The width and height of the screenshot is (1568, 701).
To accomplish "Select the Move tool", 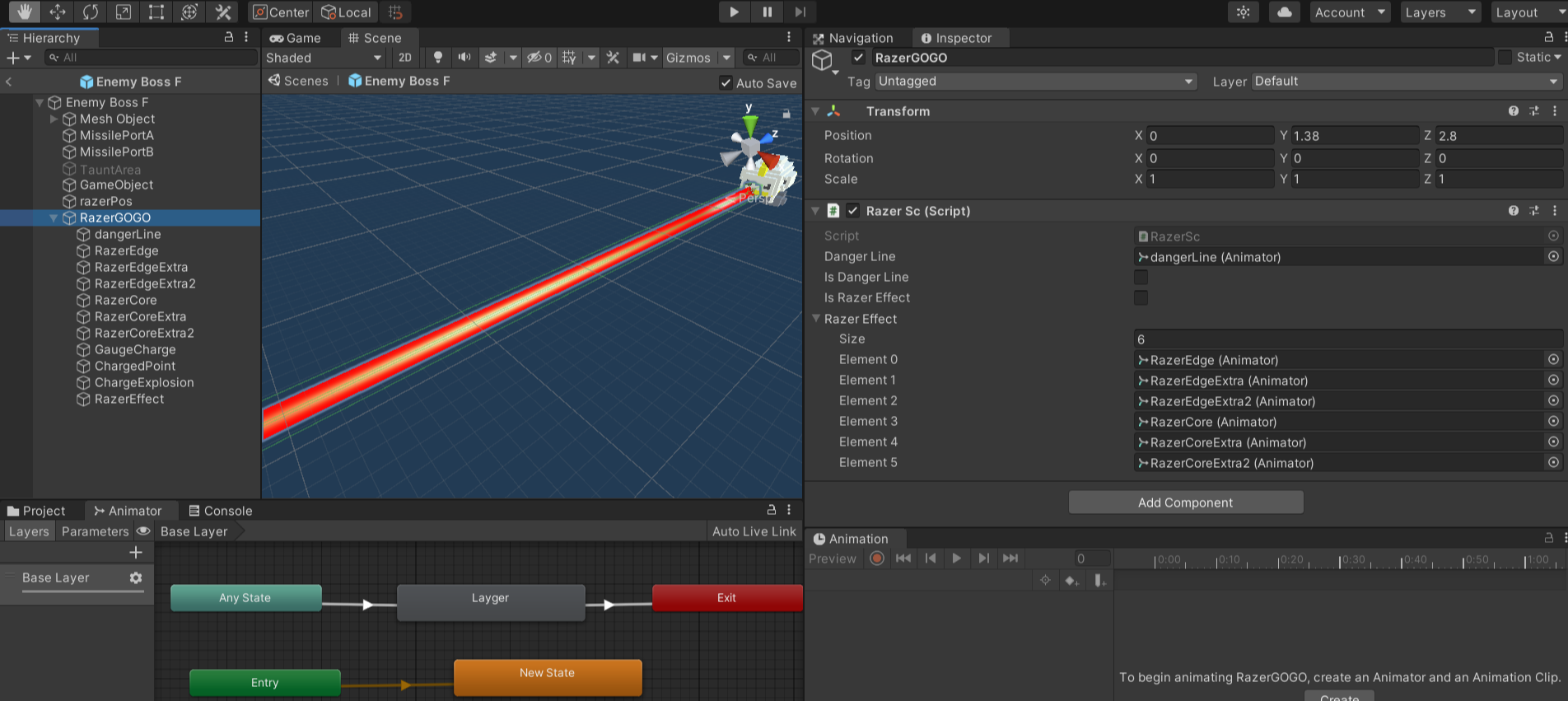I will click(57, 12).
